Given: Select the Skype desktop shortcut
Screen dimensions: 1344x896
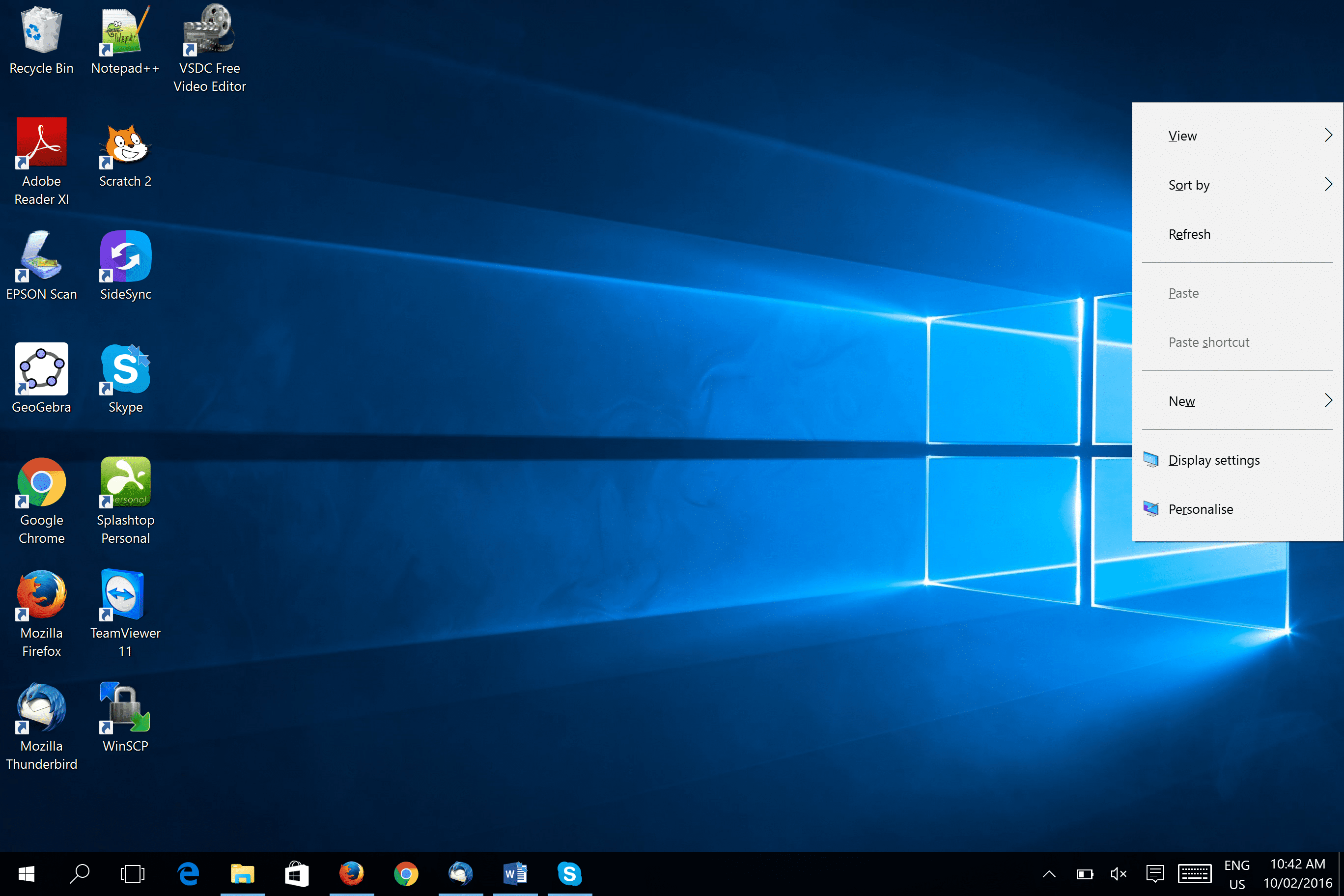Looking at the screenshot, I should 125,379.
